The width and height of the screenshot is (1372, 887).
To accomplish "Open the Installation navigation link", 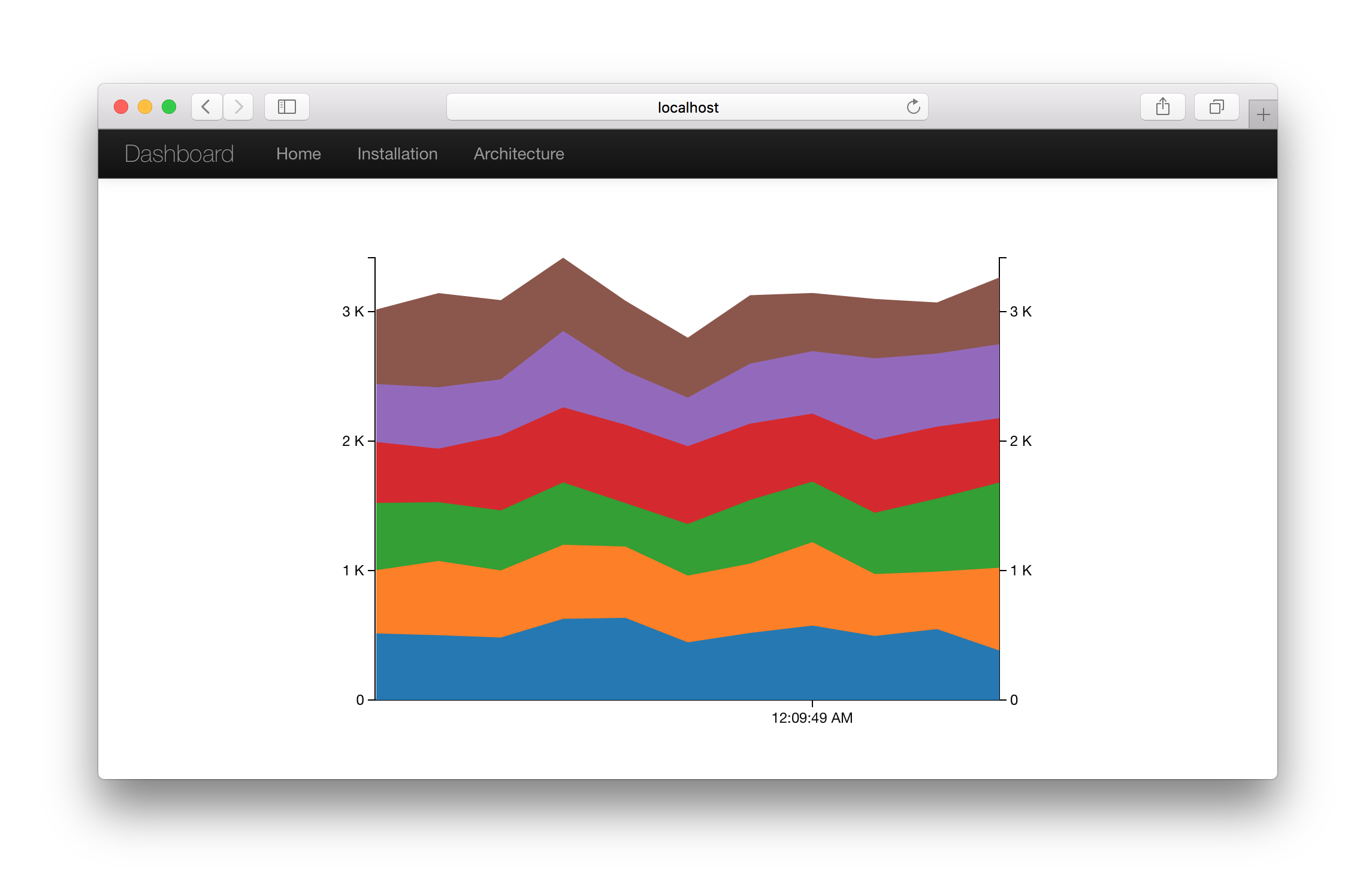I will click(397, 154).
